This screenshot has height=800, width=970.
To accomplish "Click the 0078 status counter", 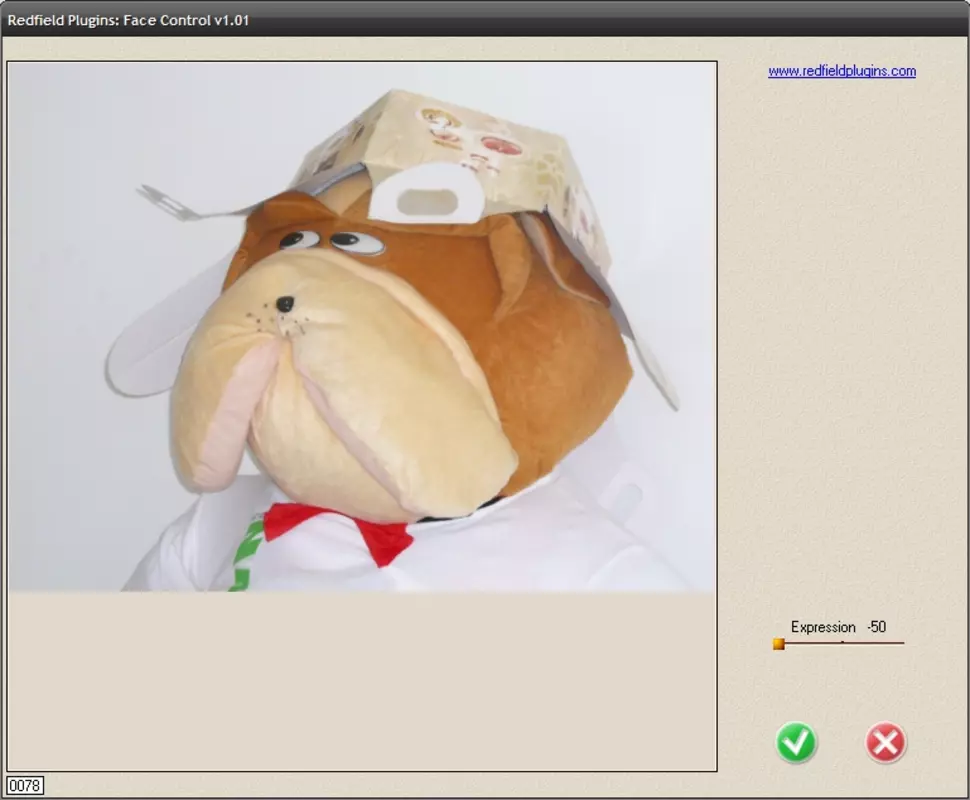I will [x=25, y=785].
